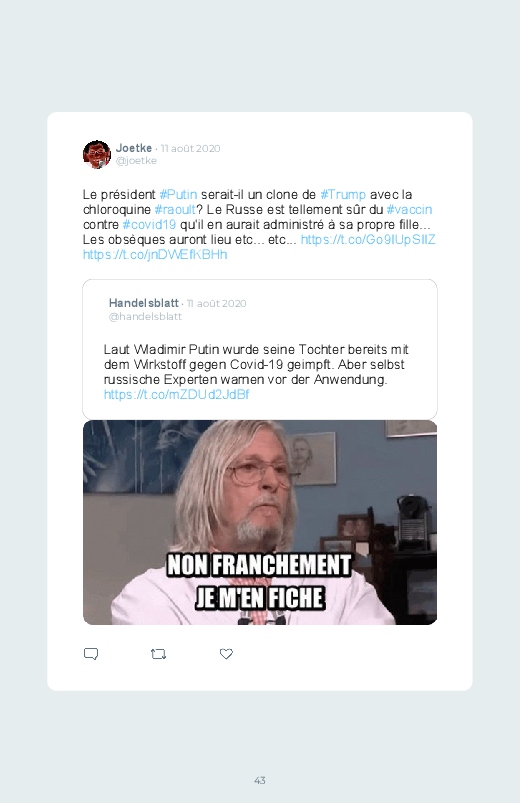Open the #Putin hashtag
Viewport: 520px width, 803px height.
tap(178, 195)
